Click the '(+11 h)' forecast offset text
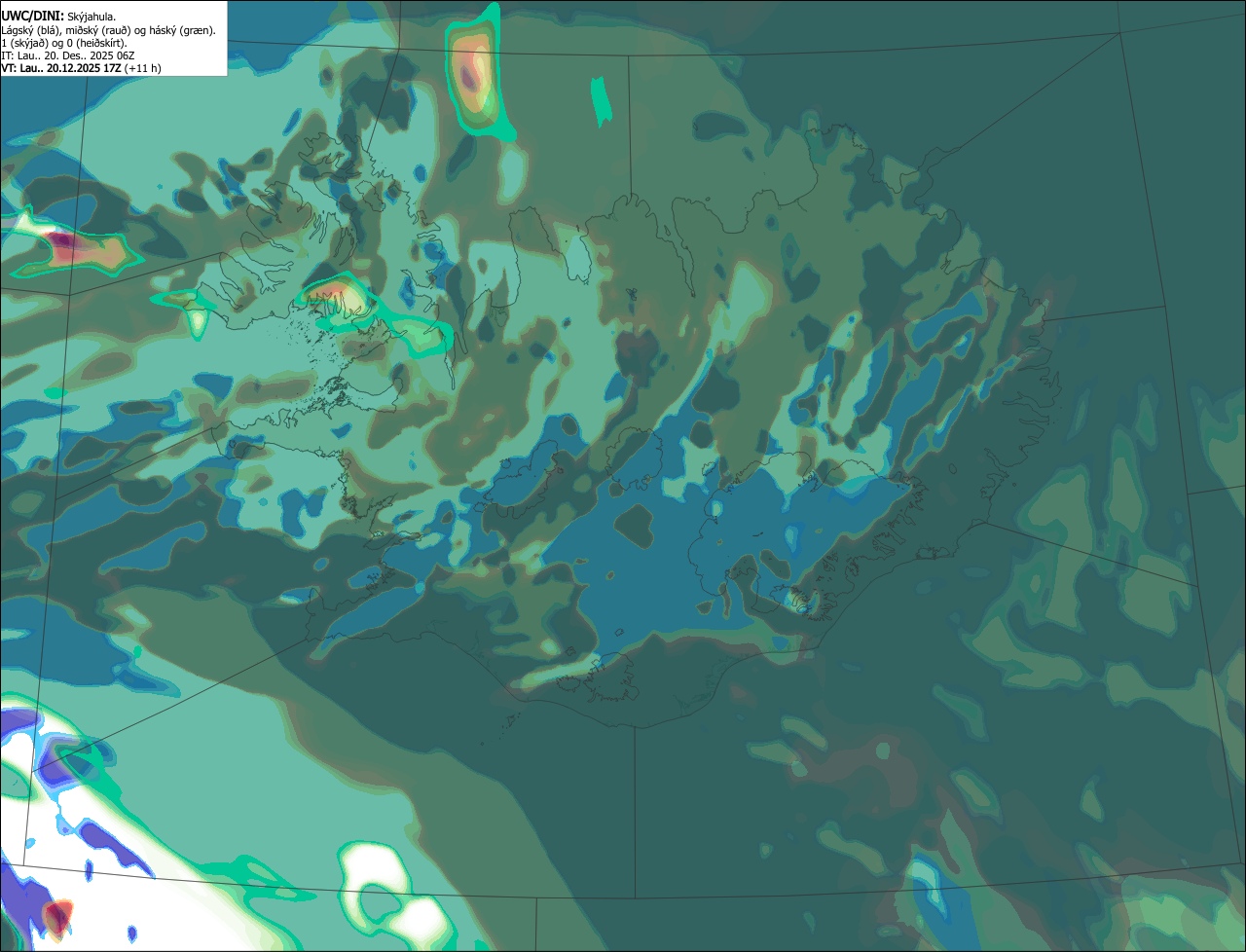The image size is (1246, 952). tap(143, 69)
